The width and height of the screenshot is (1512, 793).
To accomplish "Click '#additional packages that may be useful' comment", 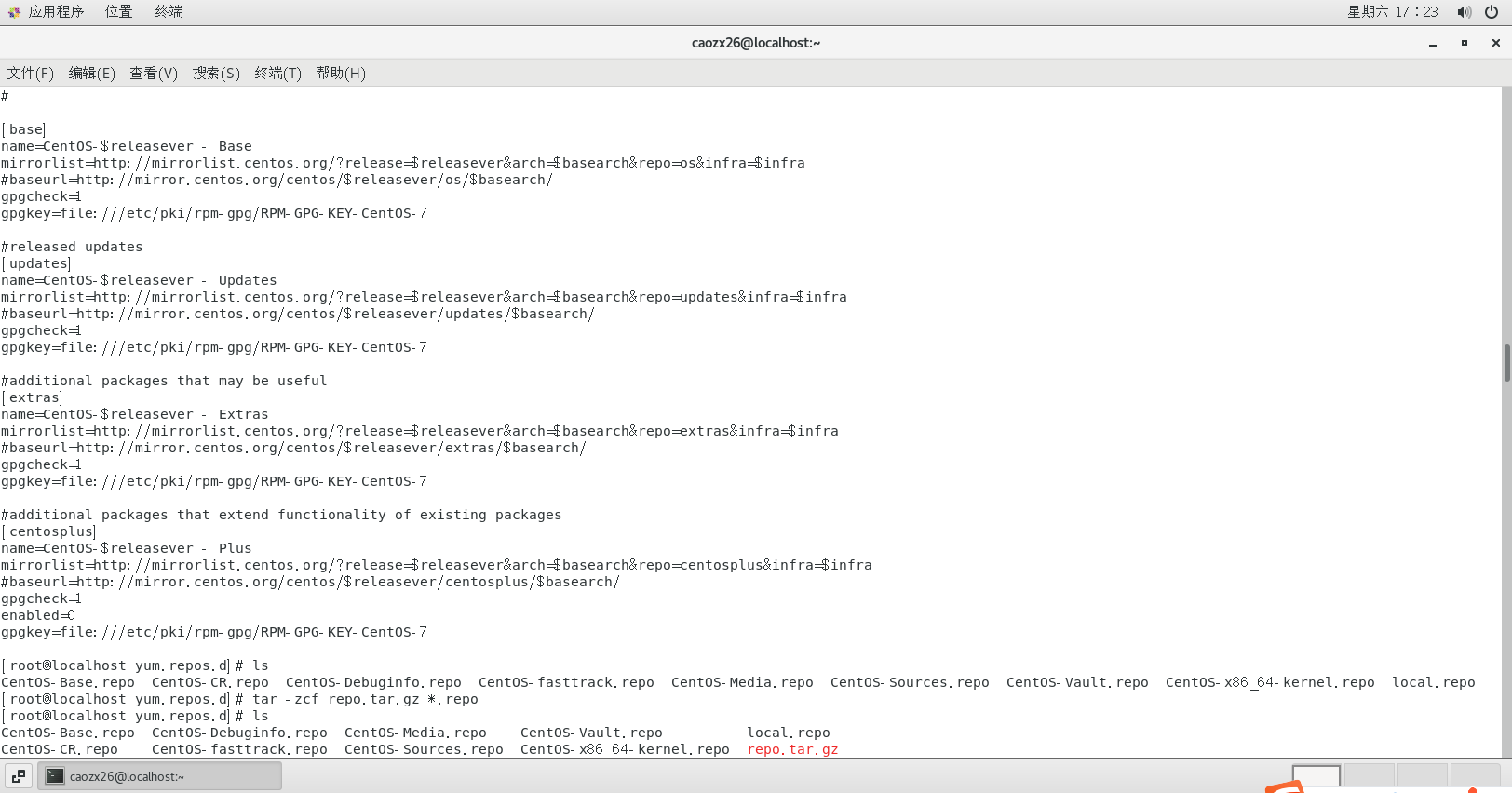I will [x=164, y=381].
